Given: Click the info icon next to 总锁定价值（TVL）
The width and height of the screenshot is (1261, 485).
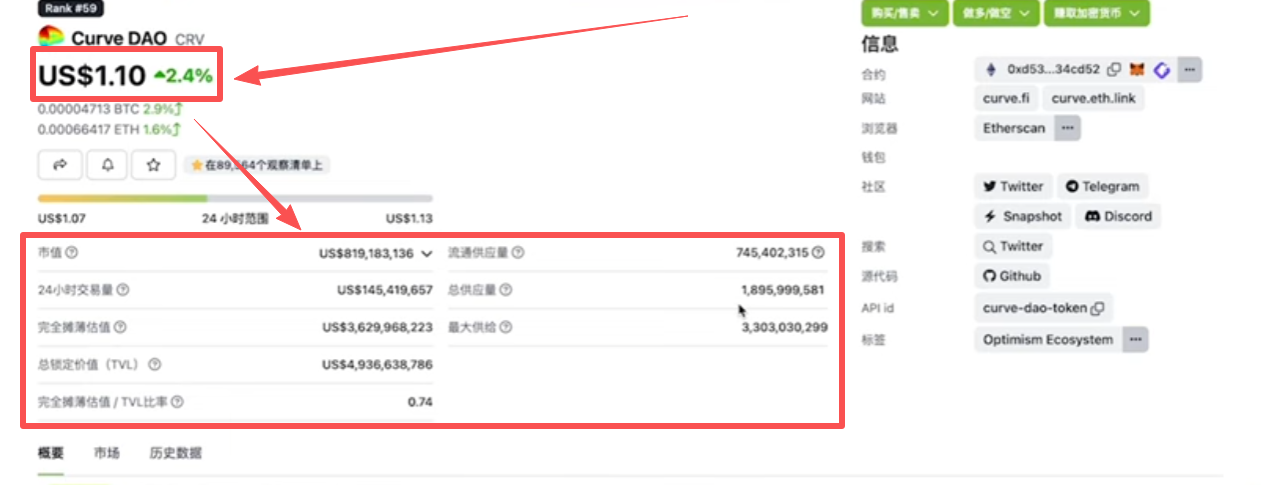Looking at the screenshot, I should click(154, 364).
